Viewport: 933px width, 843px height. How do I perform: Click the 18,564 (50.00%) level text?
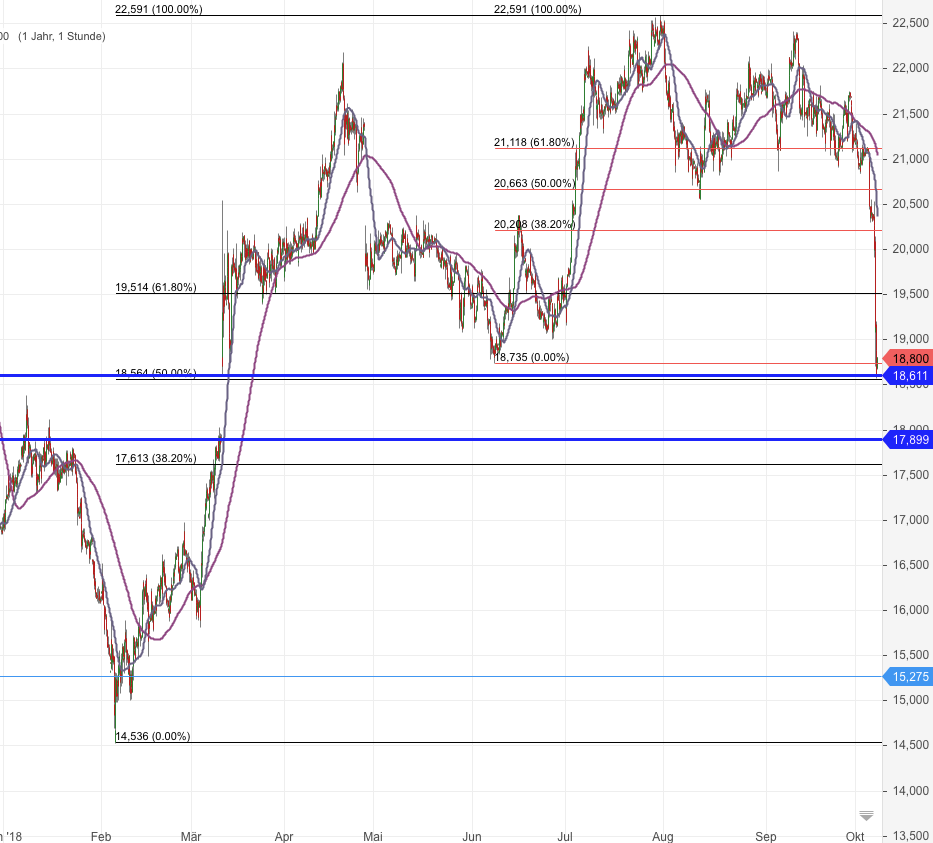tap(155, 371)
